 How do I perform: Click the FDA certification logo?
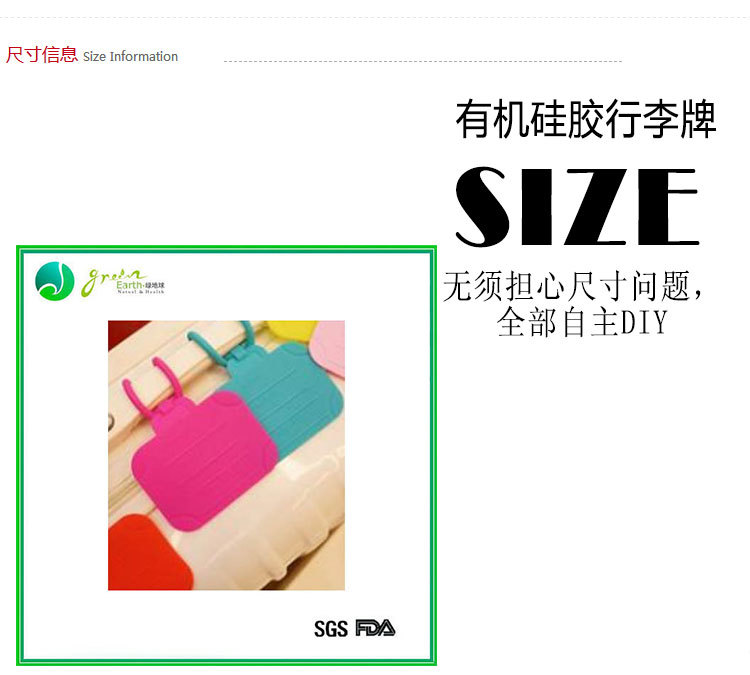tap(375, 628)
